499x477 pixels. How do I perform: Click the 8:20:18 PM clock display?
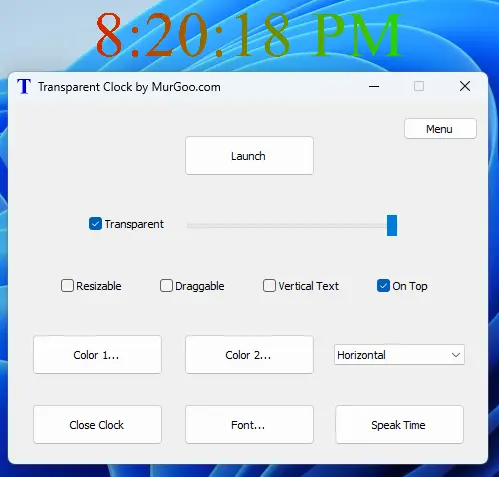pyautogui.click(x=249, y=35)
